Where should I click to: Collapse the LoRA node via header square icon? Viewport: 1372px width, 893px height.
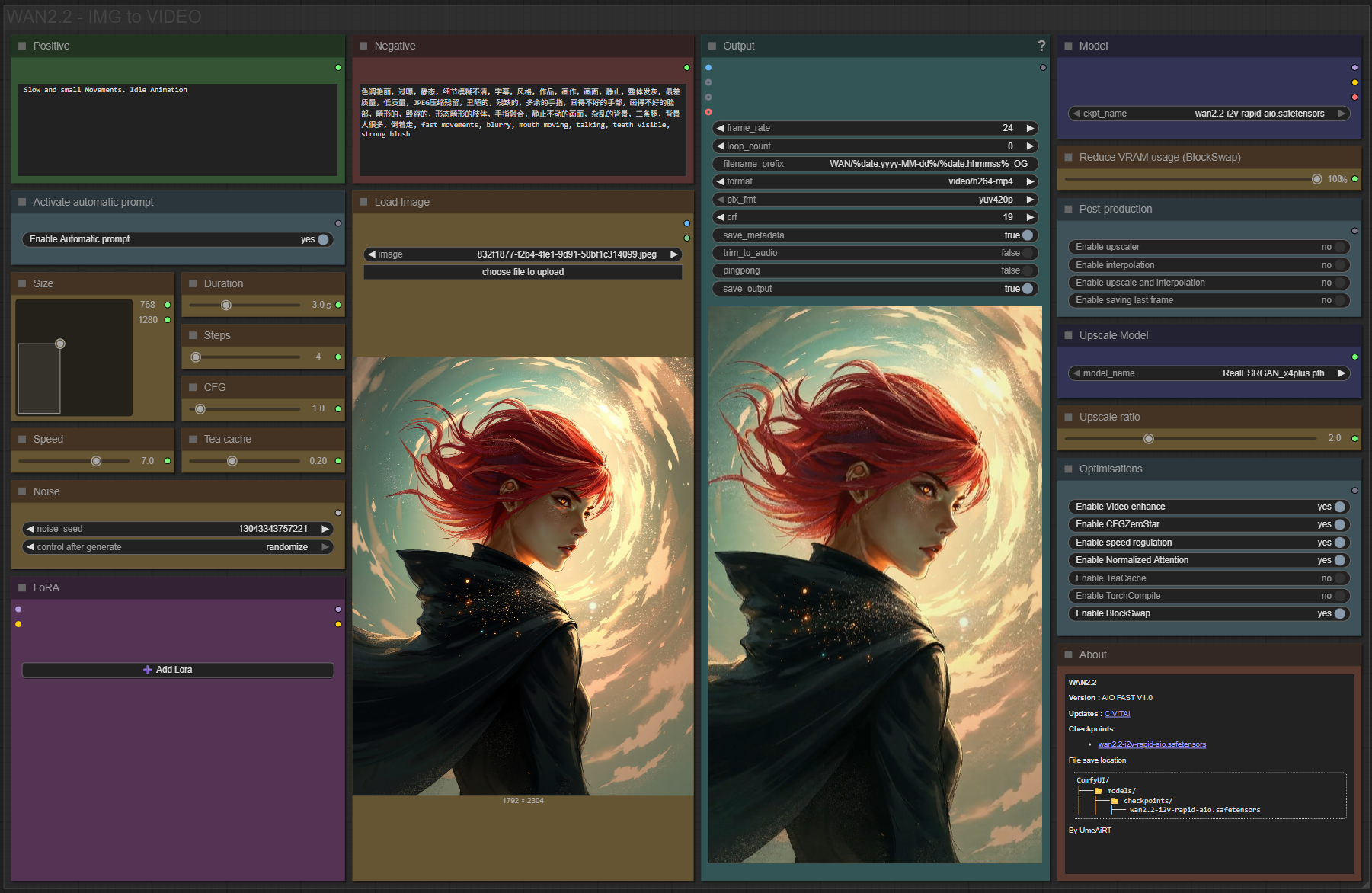pos(22,587)
